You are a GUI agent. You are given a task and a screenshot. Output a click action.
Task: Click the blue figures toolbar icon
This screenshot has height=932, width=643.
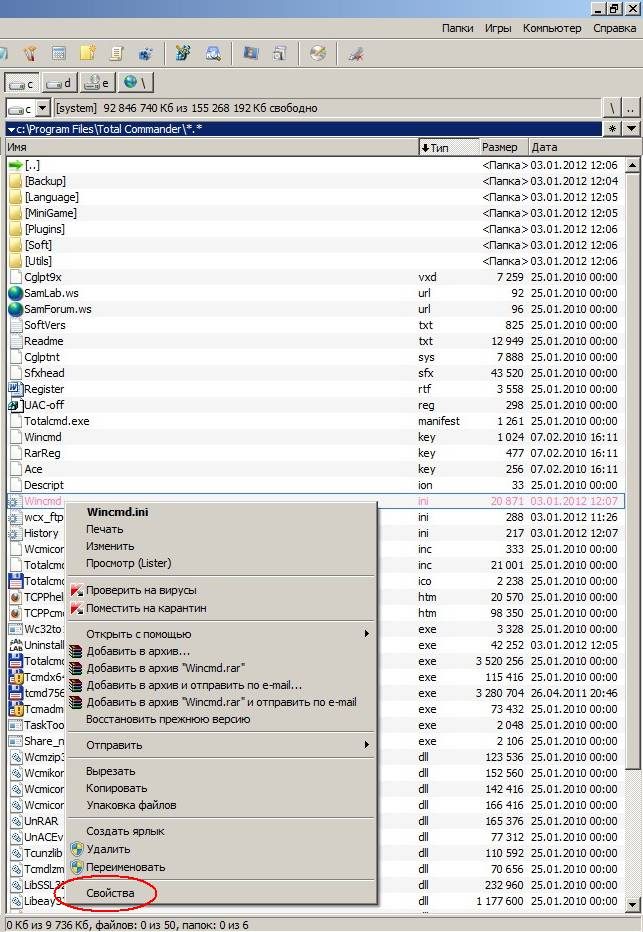(x=146, y=53)
